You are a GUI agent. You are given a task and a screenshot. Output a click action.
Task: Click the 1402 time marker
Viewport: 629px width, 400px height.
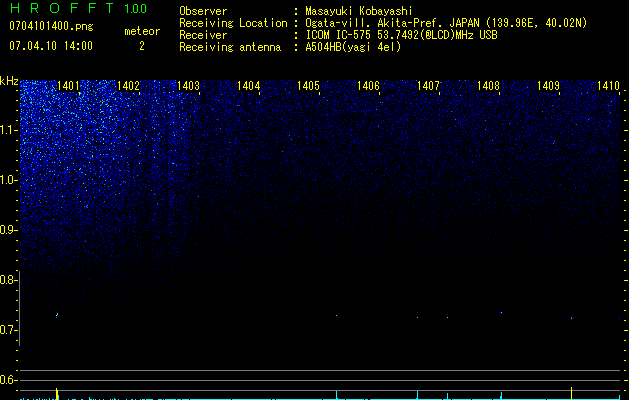coord(128,85)
